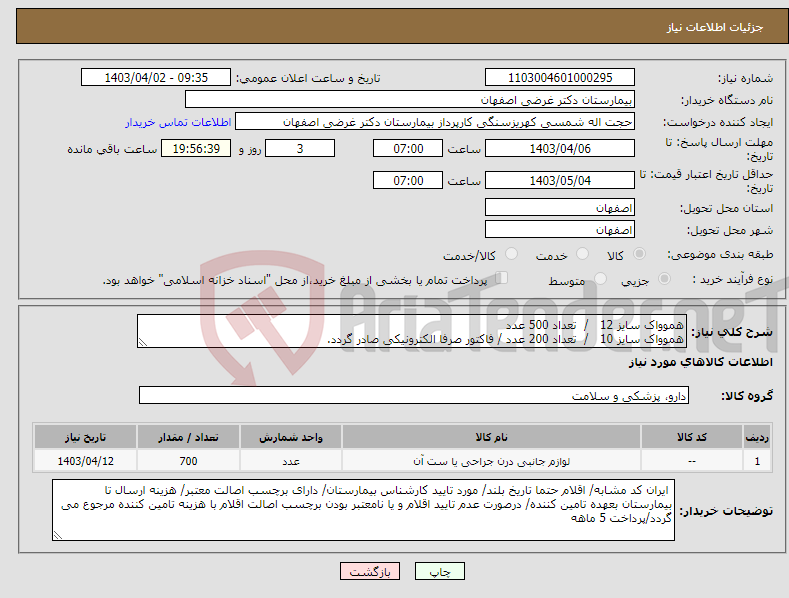Click the response deadline date 1403/04/06
The height and width of the screenshot is (598, 789).
tap(560, 148)
